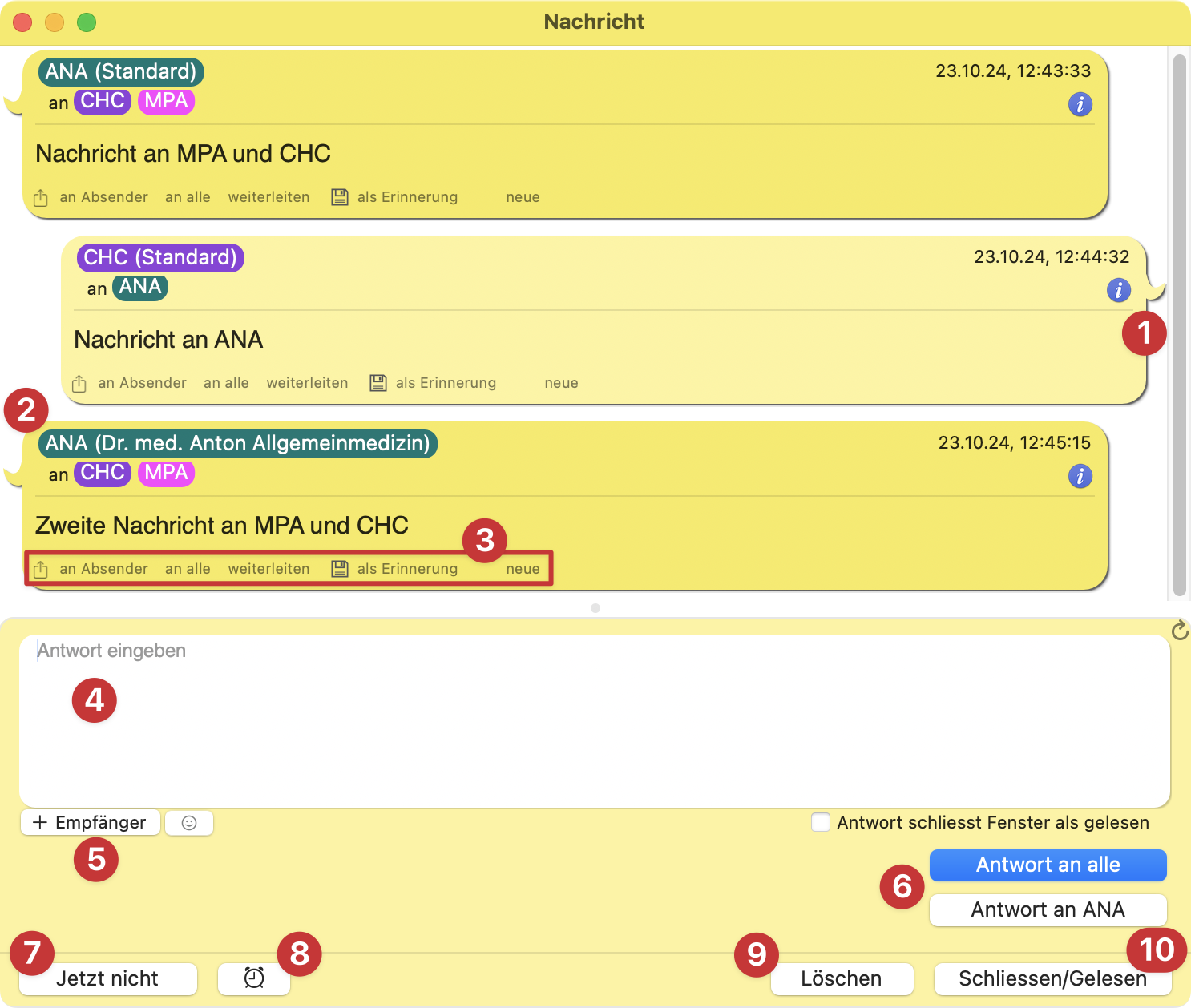Open info for 12:45:15 message
The width and height of the screenshot is (1191, 1008).
(1080, 476)
